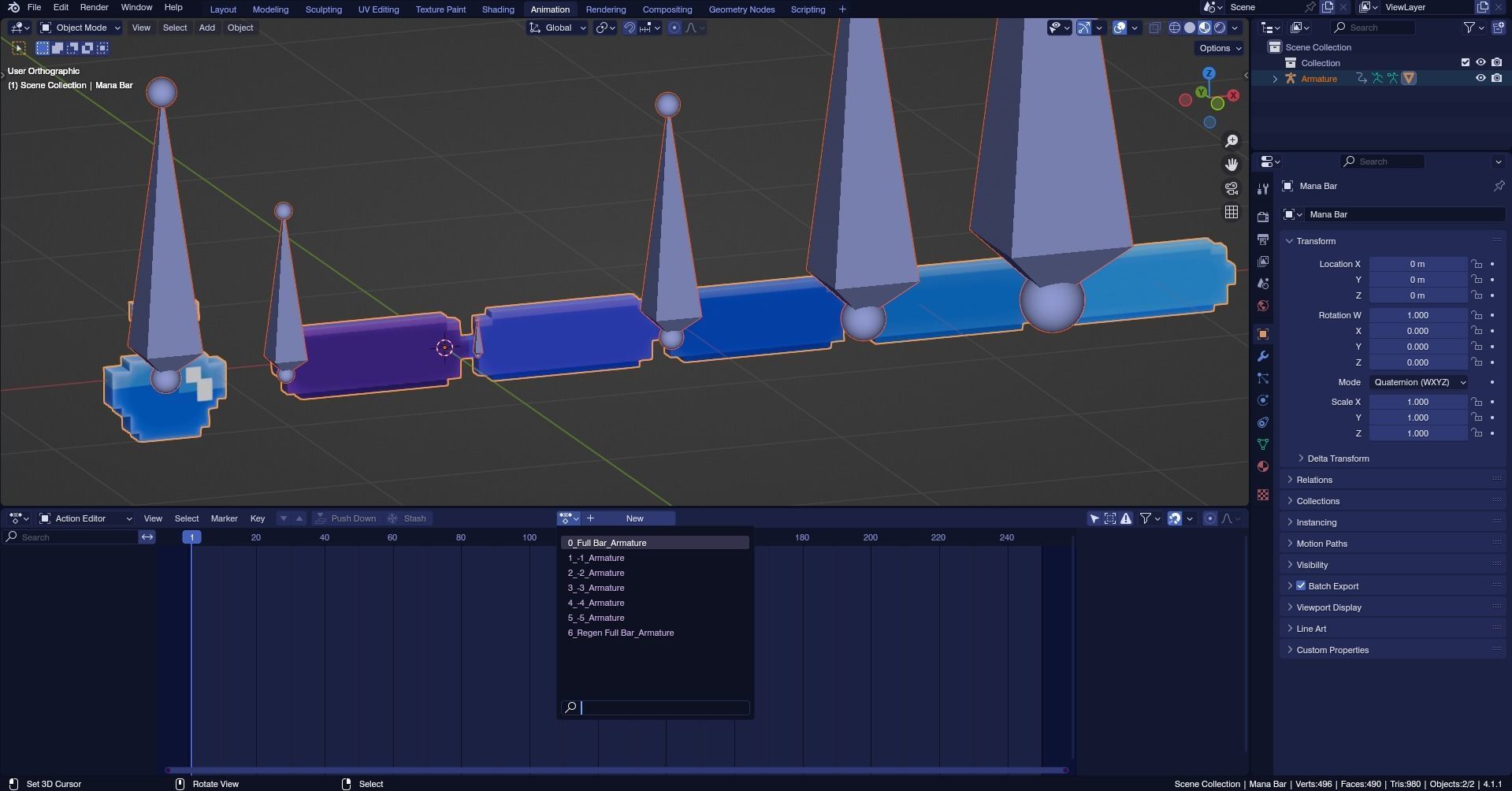Open the Material properties tab
The height and width of the screenshot is (791, 1512).
(1263, 466)
